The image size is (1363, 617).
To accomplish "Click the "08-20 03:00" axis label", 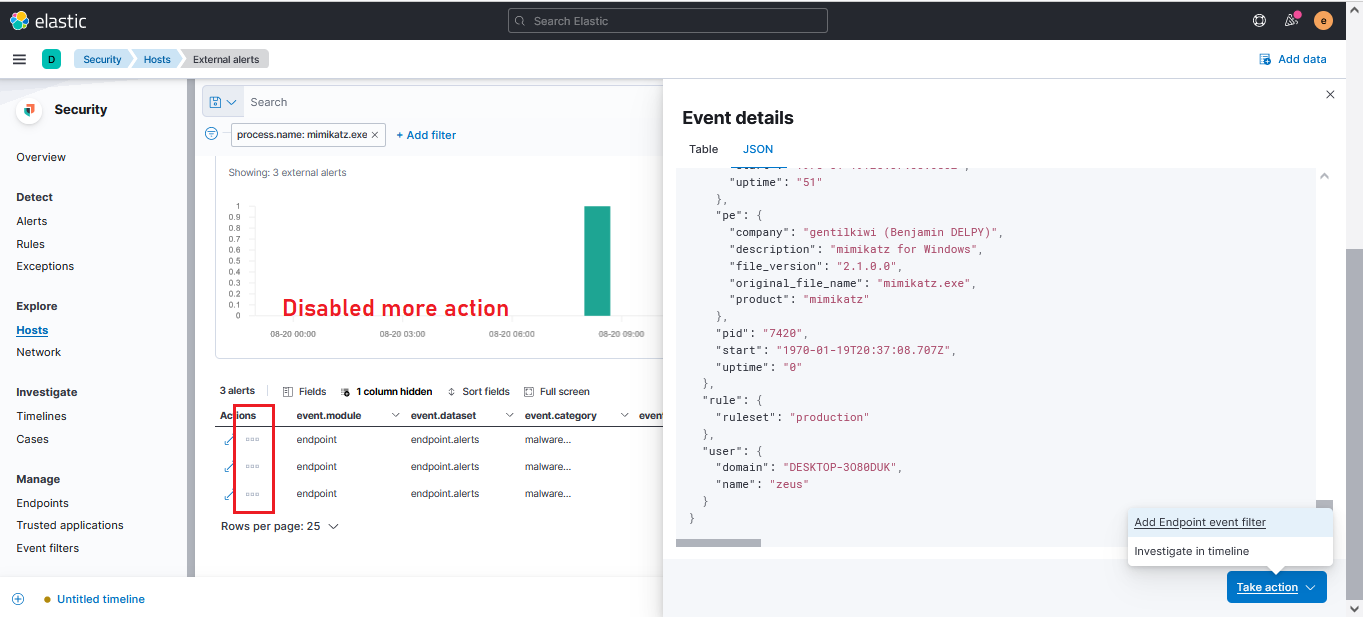I will click(402, 334).
